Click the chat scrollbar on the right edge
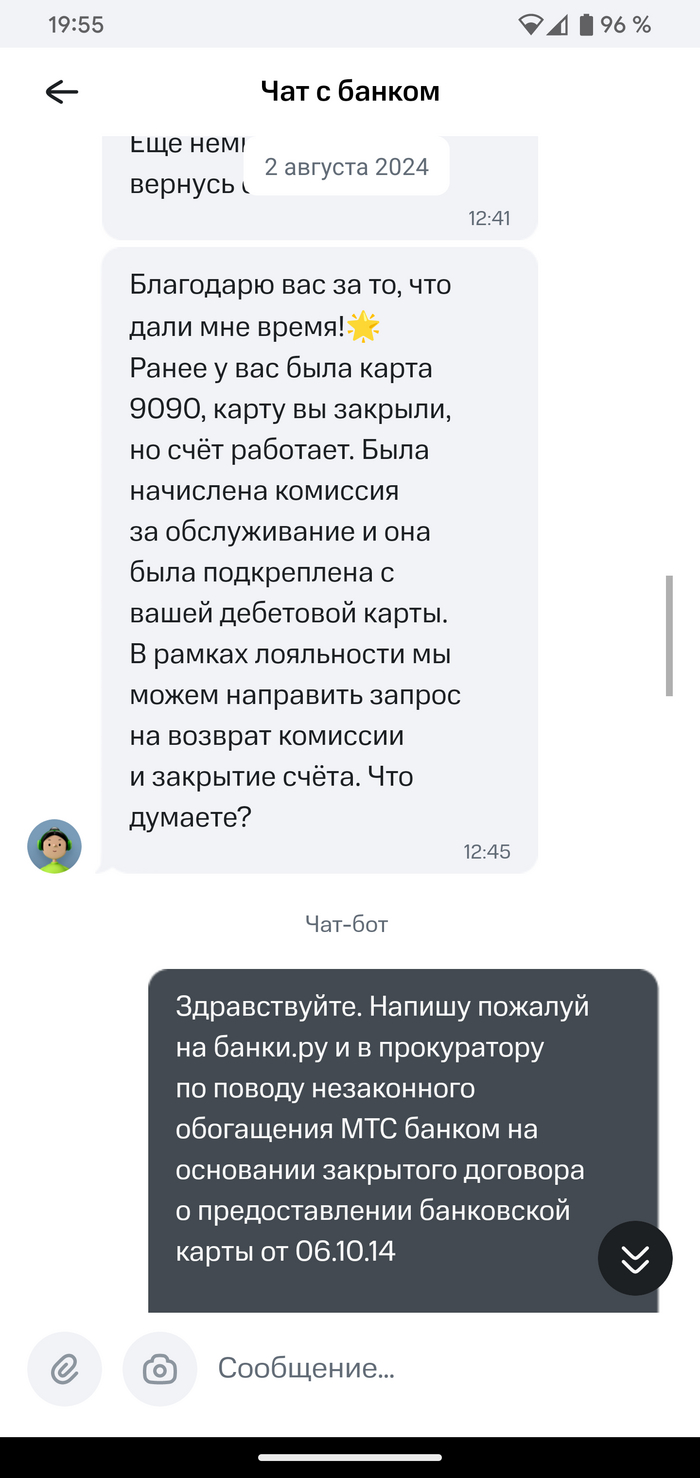 [669, 635]
